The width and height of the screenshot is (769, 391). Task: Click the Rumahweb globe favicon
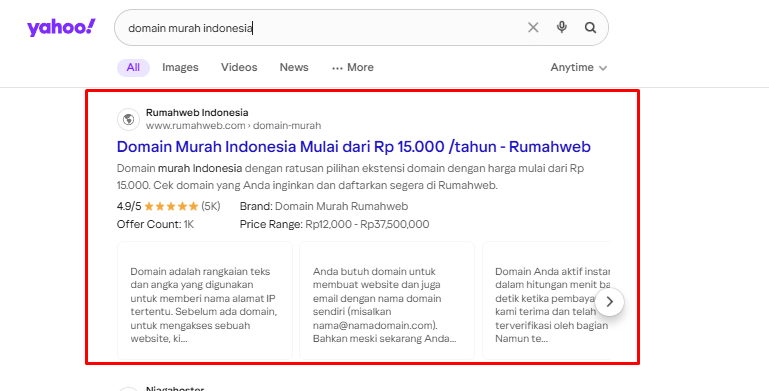[128, 119]
